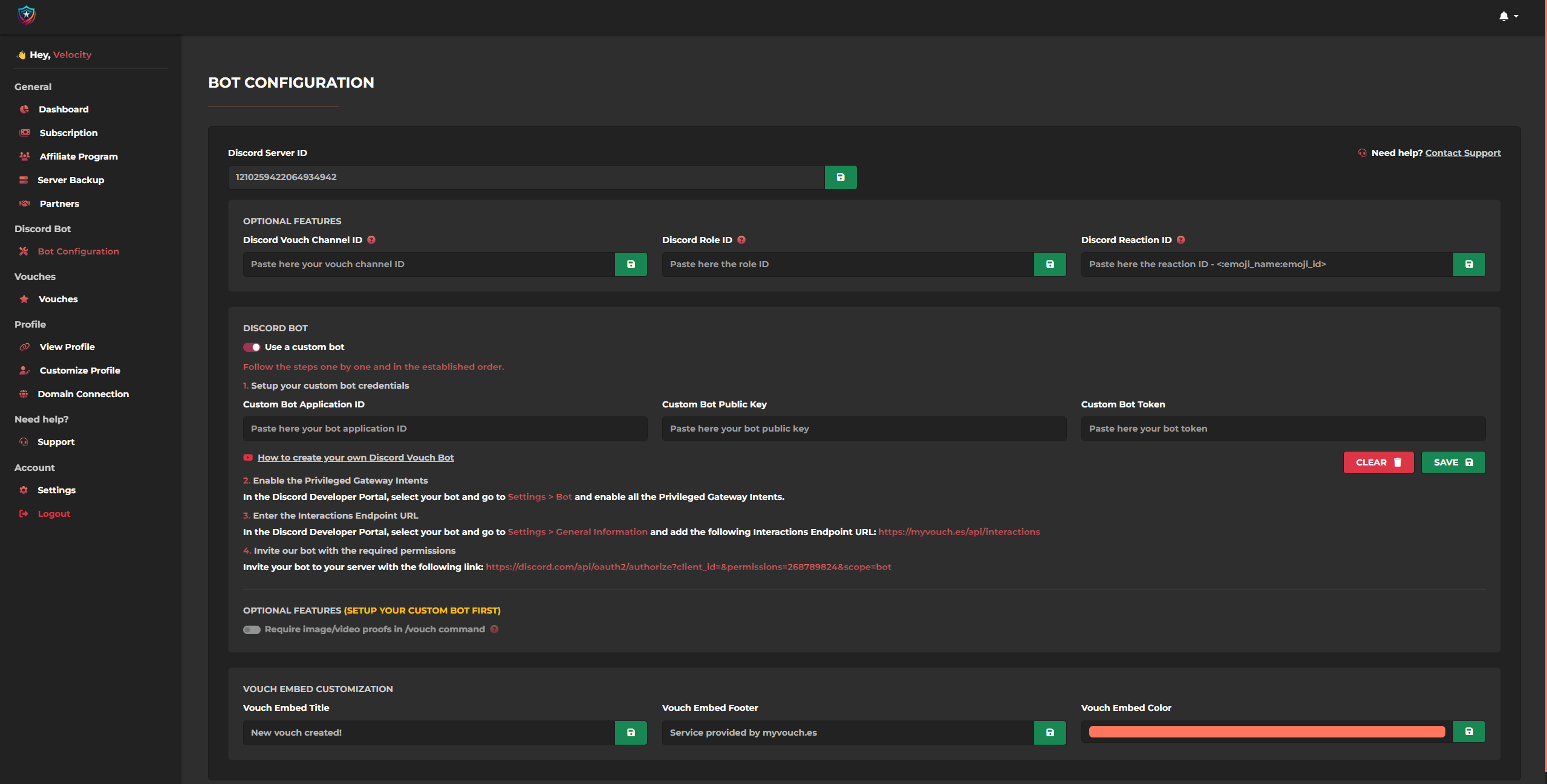Click help icon next to Discord Role ID
Image resolution: width=1547 pixels, height=784 pixels.
(741, 240)
